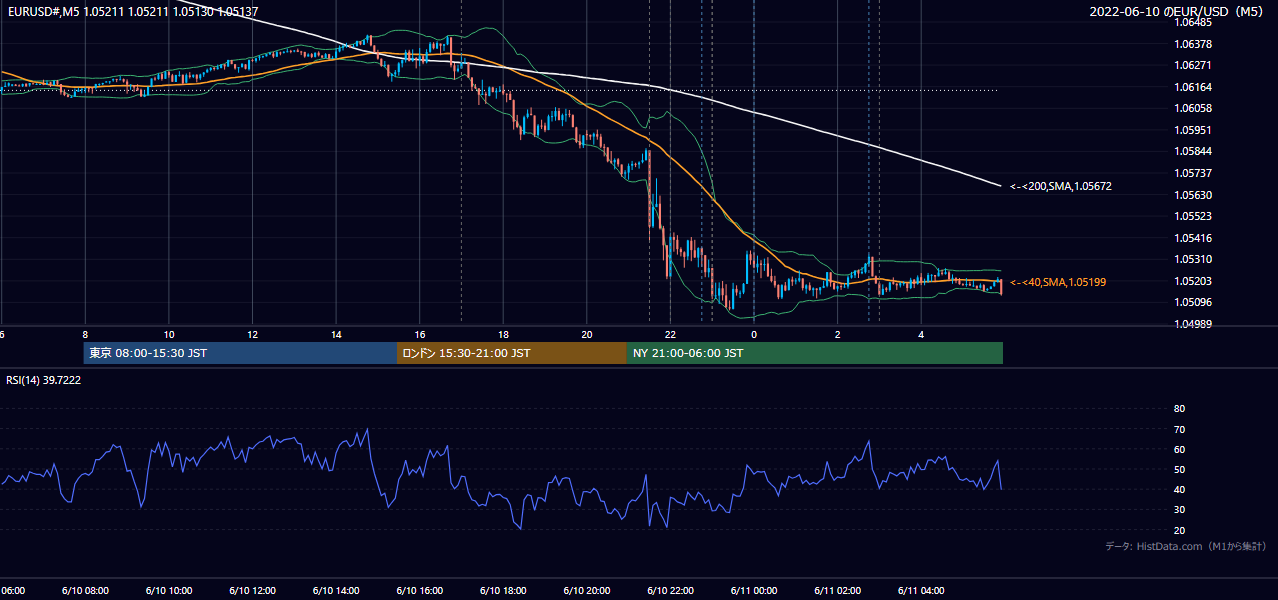The image size is (1278, 600).
Task: Click hour label 8 under price chart
Action: (x=85, y=334)
